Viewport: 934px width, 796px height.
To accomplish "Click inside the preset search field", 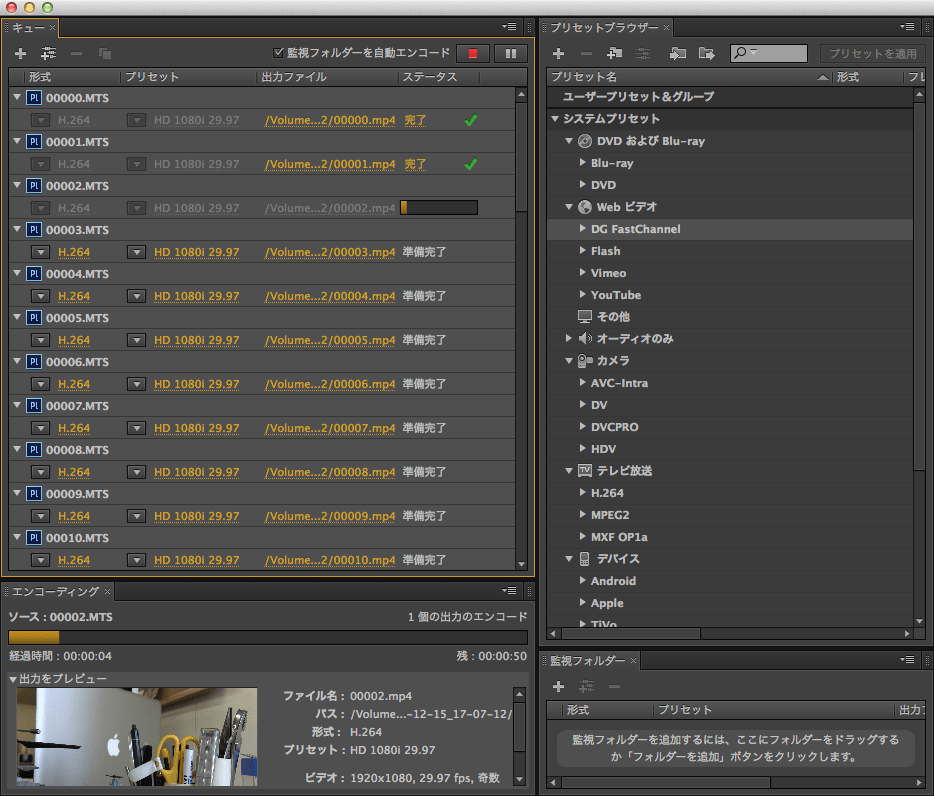I will (773, 53).
